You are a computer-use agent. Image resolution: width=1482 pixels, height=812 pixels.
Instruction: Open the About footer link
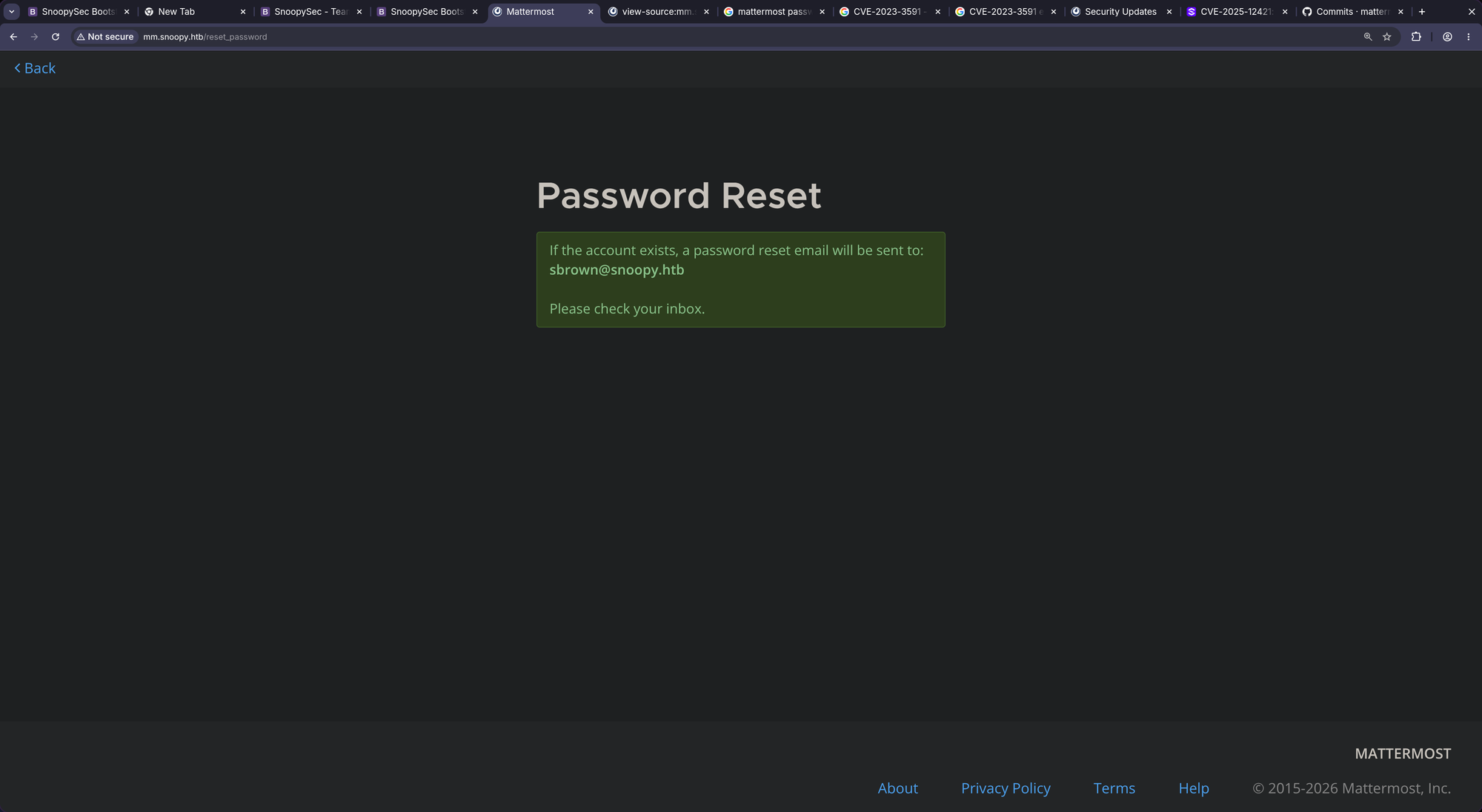pos(897,788)
